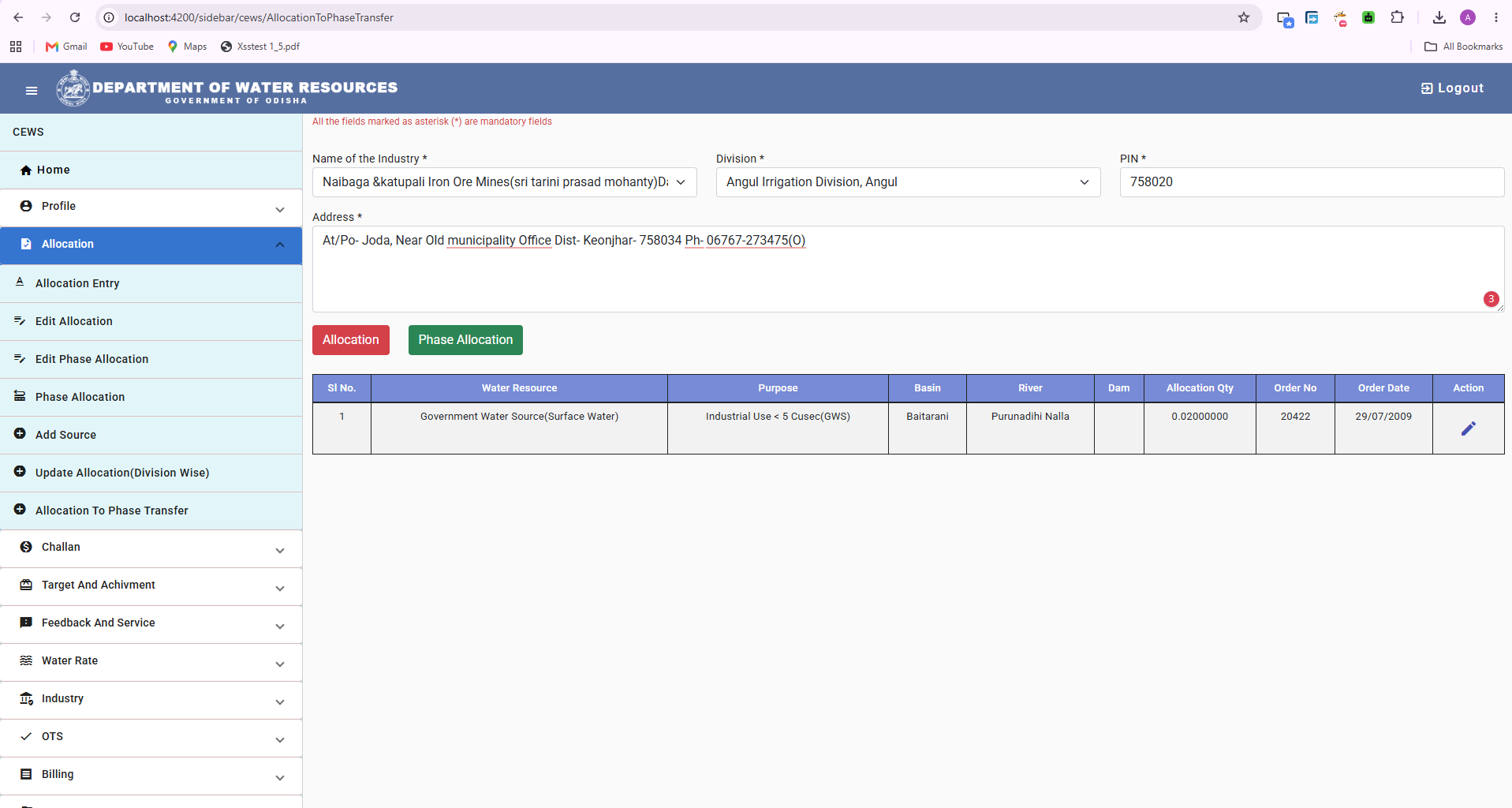This screenshot has width=1512, height=808.
Task: Expand the Challan menu chevron
Action: [x=280, y=550]
